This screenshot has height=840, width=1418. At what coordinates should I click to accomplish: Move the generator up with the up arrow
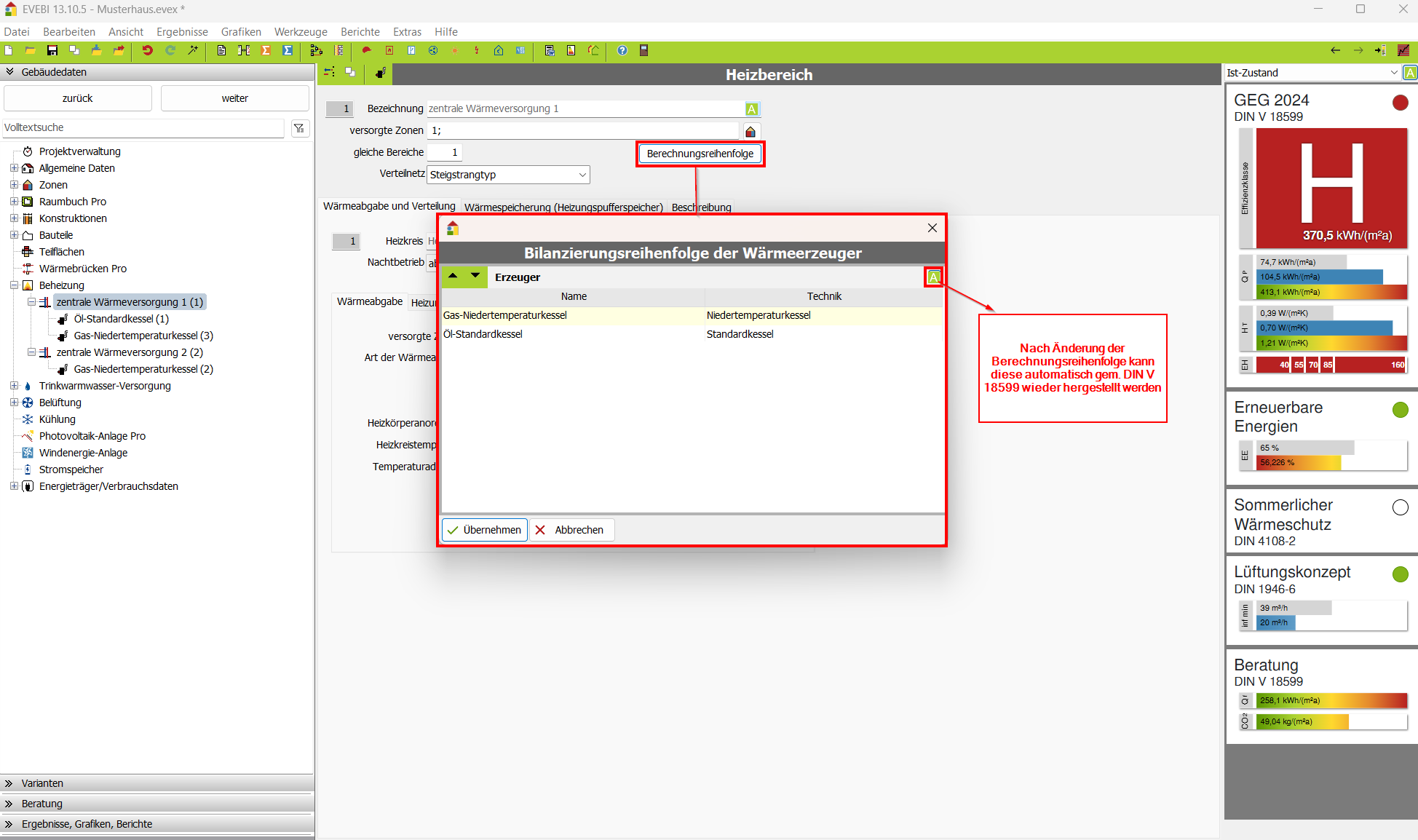click(453, 276)
